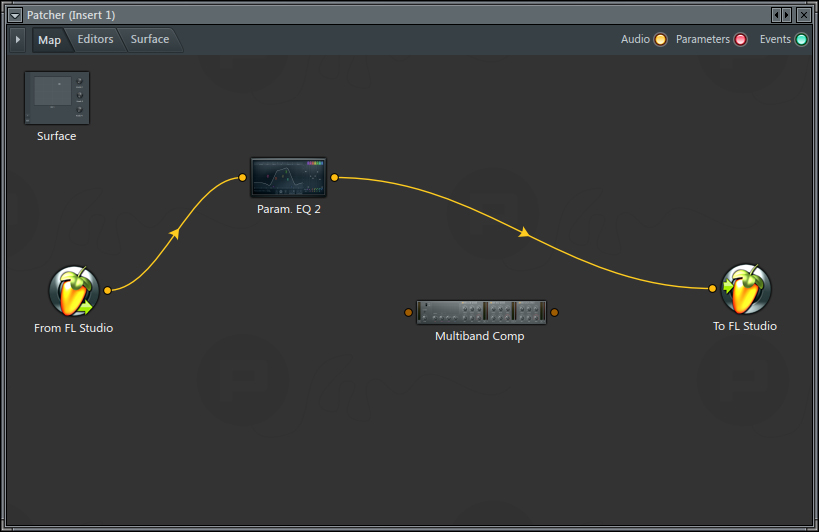The image size is (819, 532).
Task: Click the To FL Studio input port
Action: pos(712,288)
